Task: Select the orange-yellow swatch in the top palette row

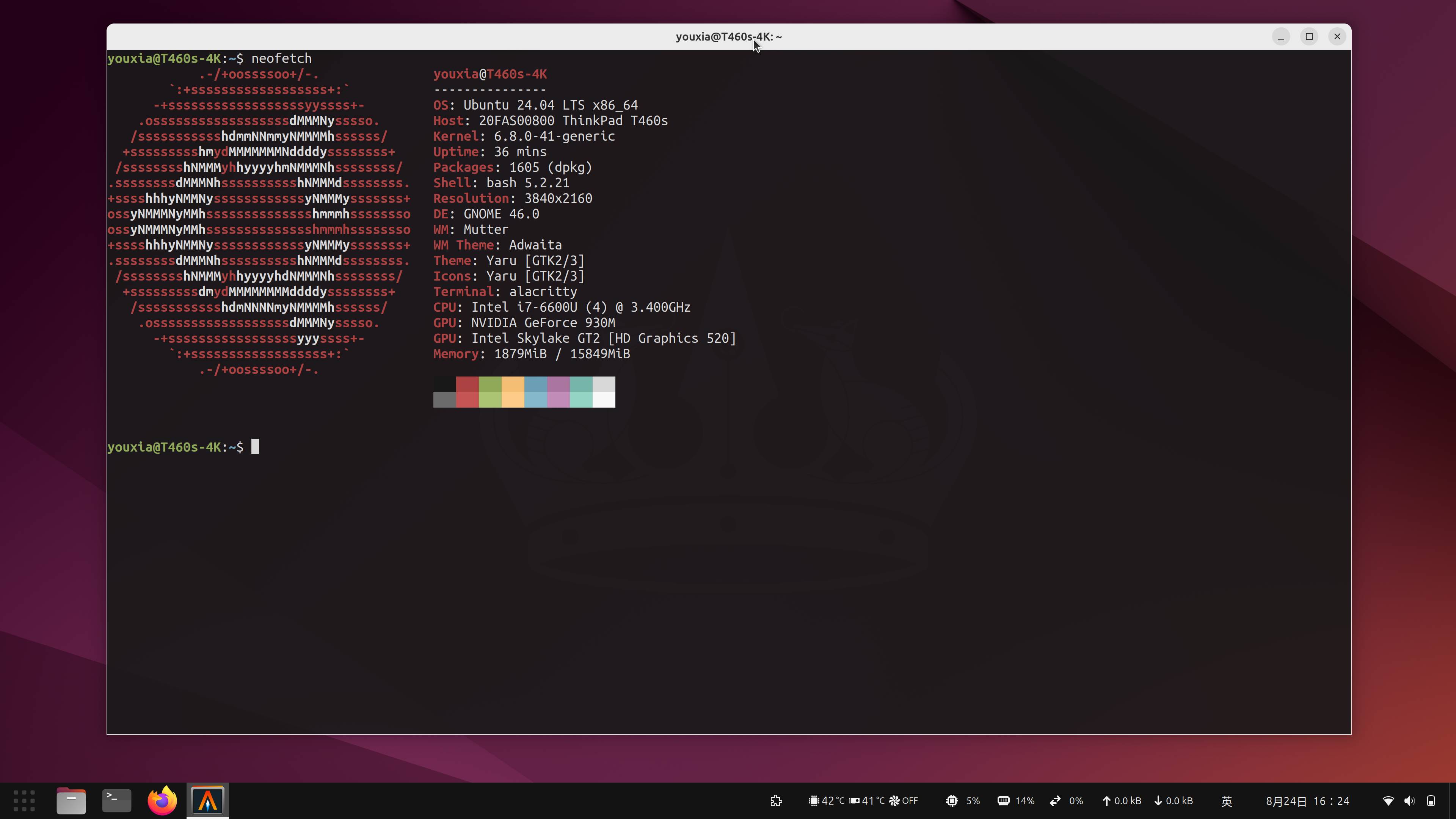Action: click(x=513, y=384)
